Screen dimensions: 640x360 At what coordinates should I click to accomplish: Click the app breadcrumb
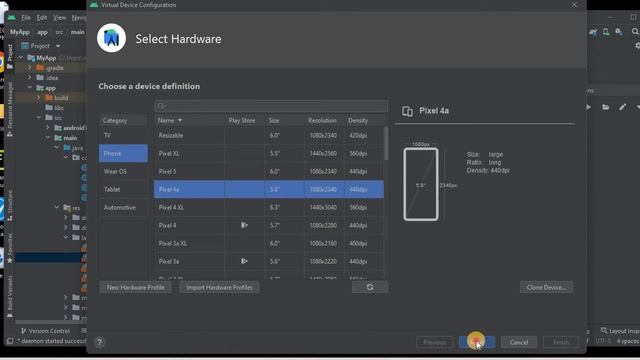[42, 32]
